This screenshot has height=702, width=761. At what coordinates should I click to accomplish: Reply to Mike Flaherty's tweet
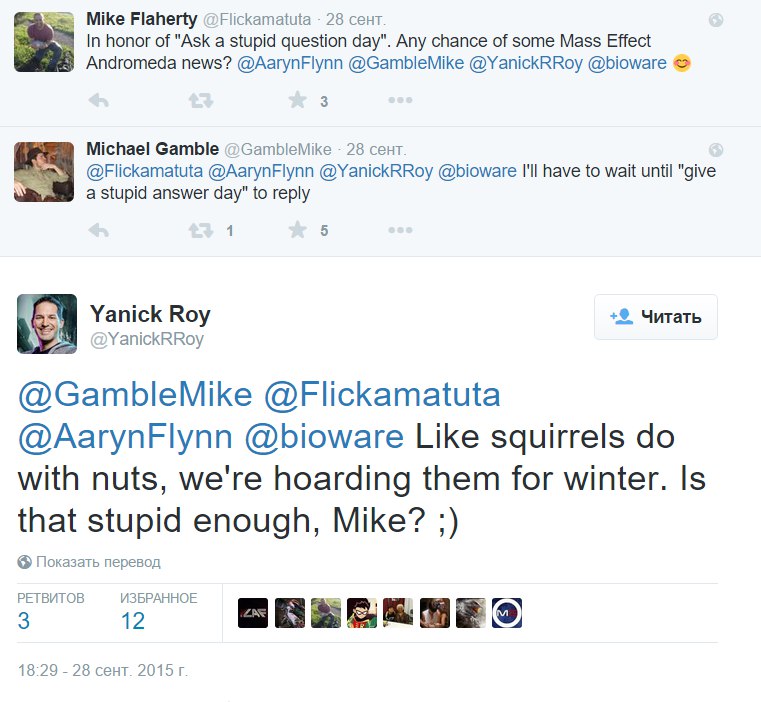coord(98,101)
